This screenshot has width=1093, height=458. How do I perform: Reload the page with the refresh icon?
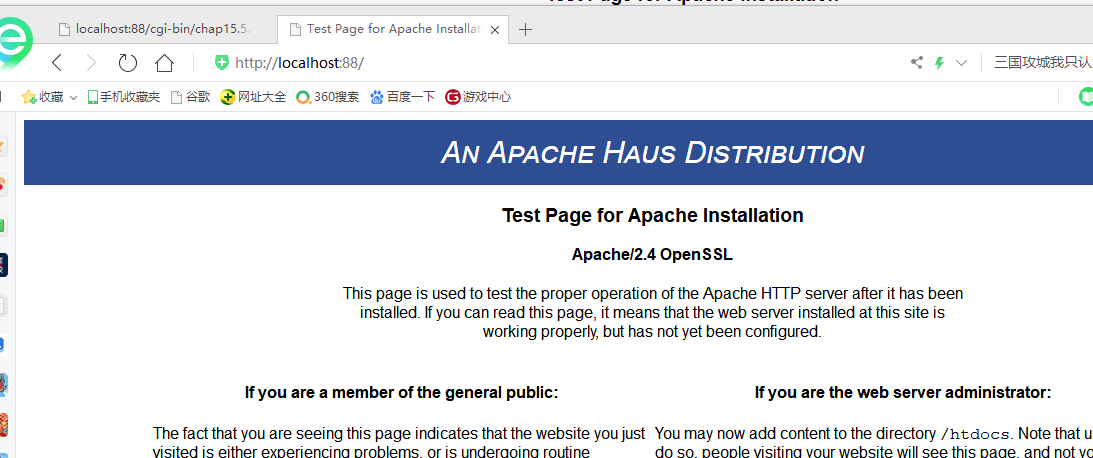click(x=128, y=63)
